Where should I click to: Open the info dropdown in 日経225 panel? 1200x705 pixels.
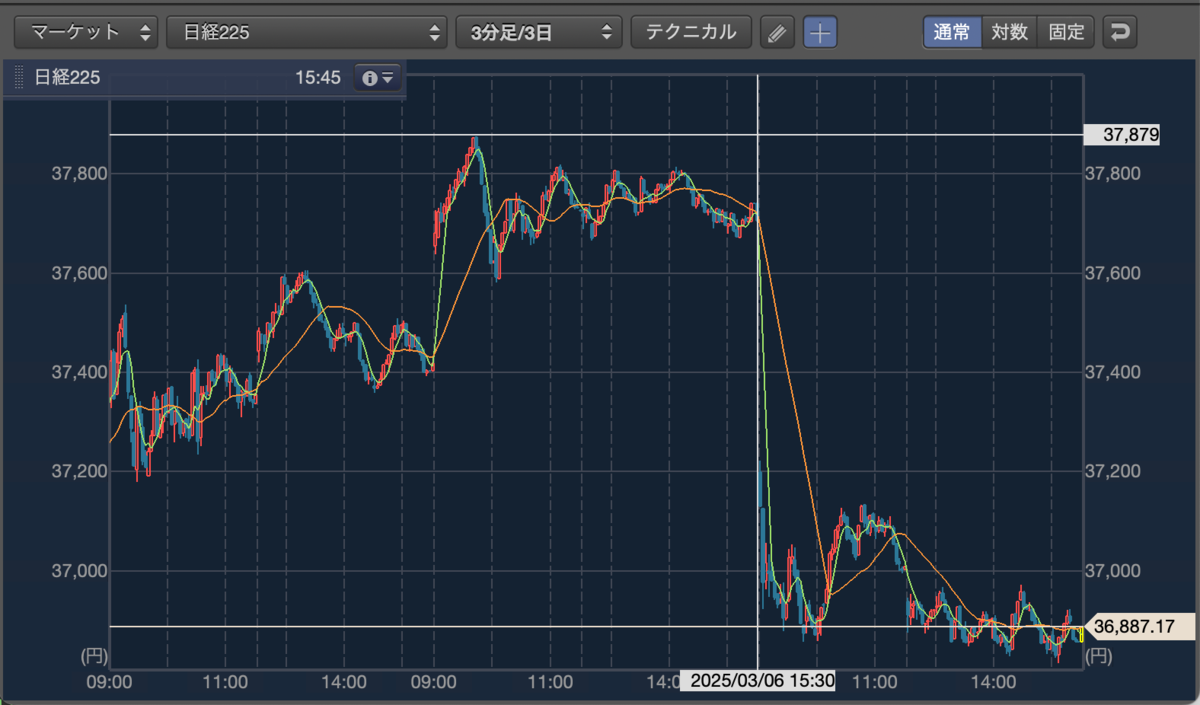pyautogui.click(x=378, y=78)
